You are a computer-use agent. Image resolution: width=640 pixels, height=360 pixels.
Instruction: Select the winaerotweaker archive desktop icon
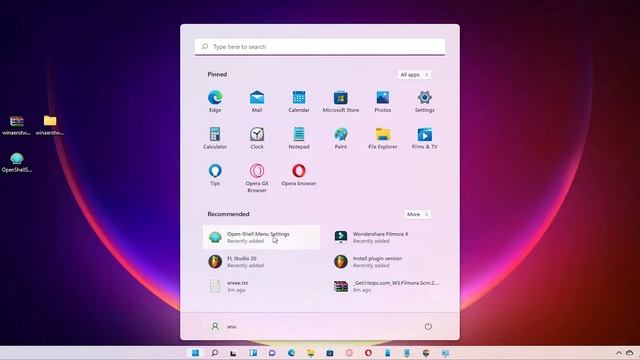tap(17, 125)
